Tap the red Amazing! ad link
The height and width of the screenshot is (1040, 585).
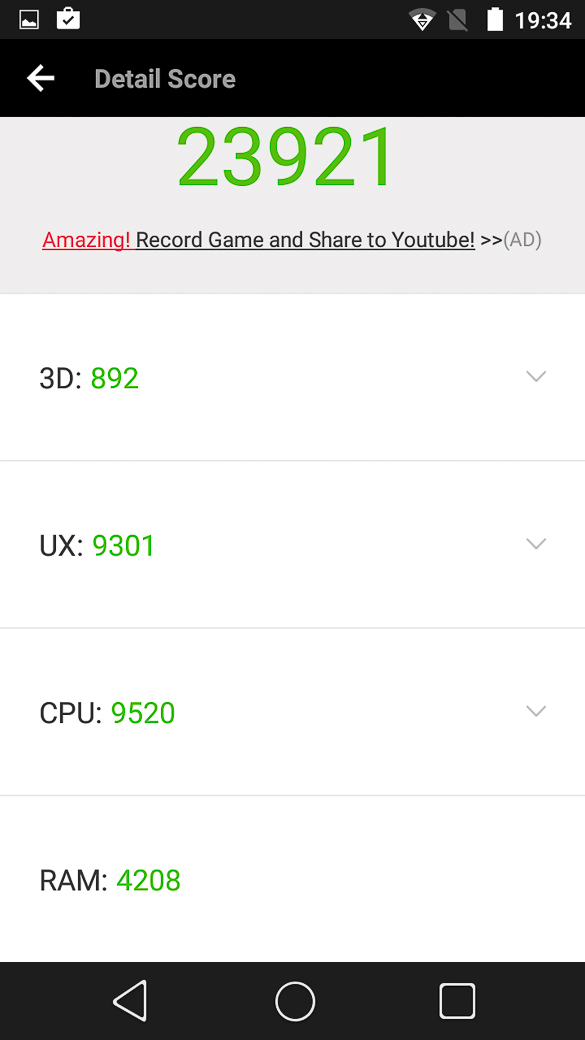87,240
